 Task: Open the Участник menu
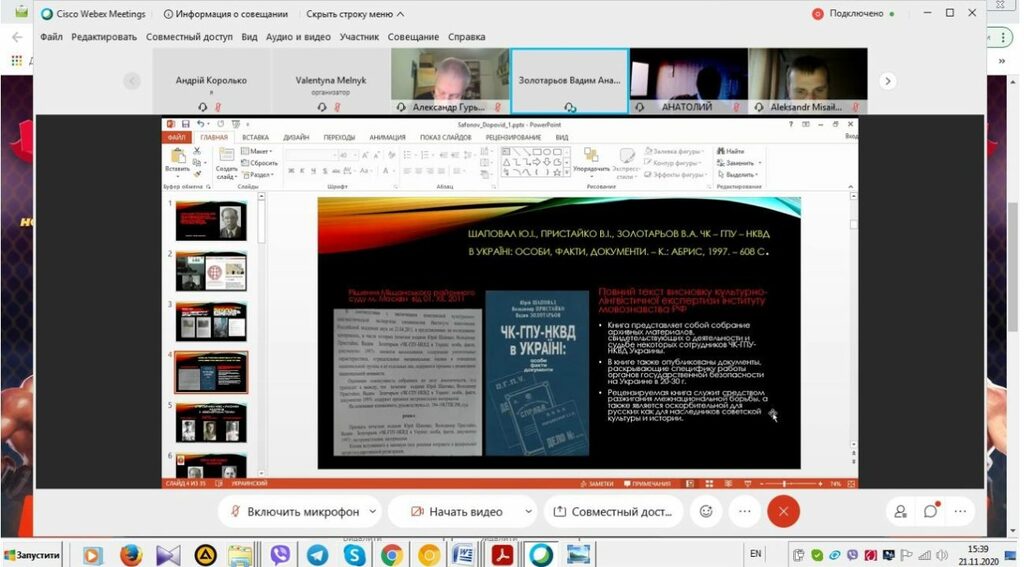pyautogui.click(x=359, y=37)
